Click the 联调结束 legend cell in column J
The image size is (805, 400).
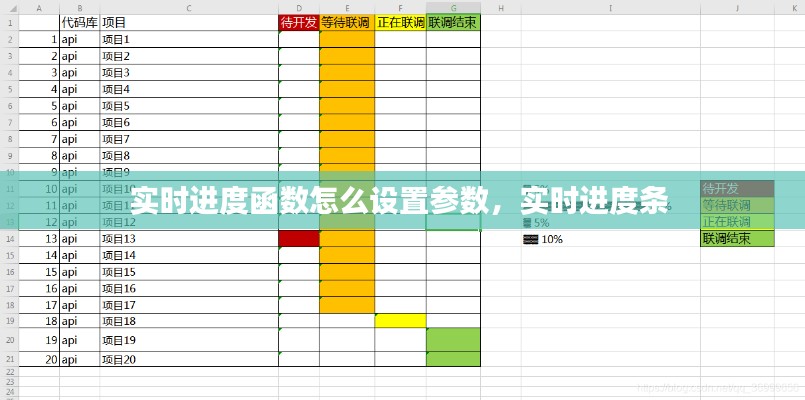pos(737,239)
